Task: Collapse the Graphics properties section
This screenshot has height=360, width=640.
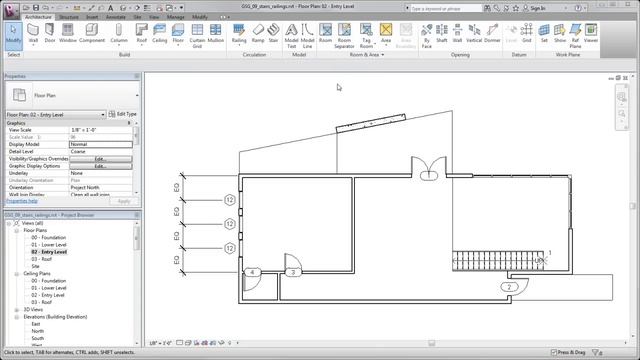Action: pyautogui.click(x=130, y=123)
